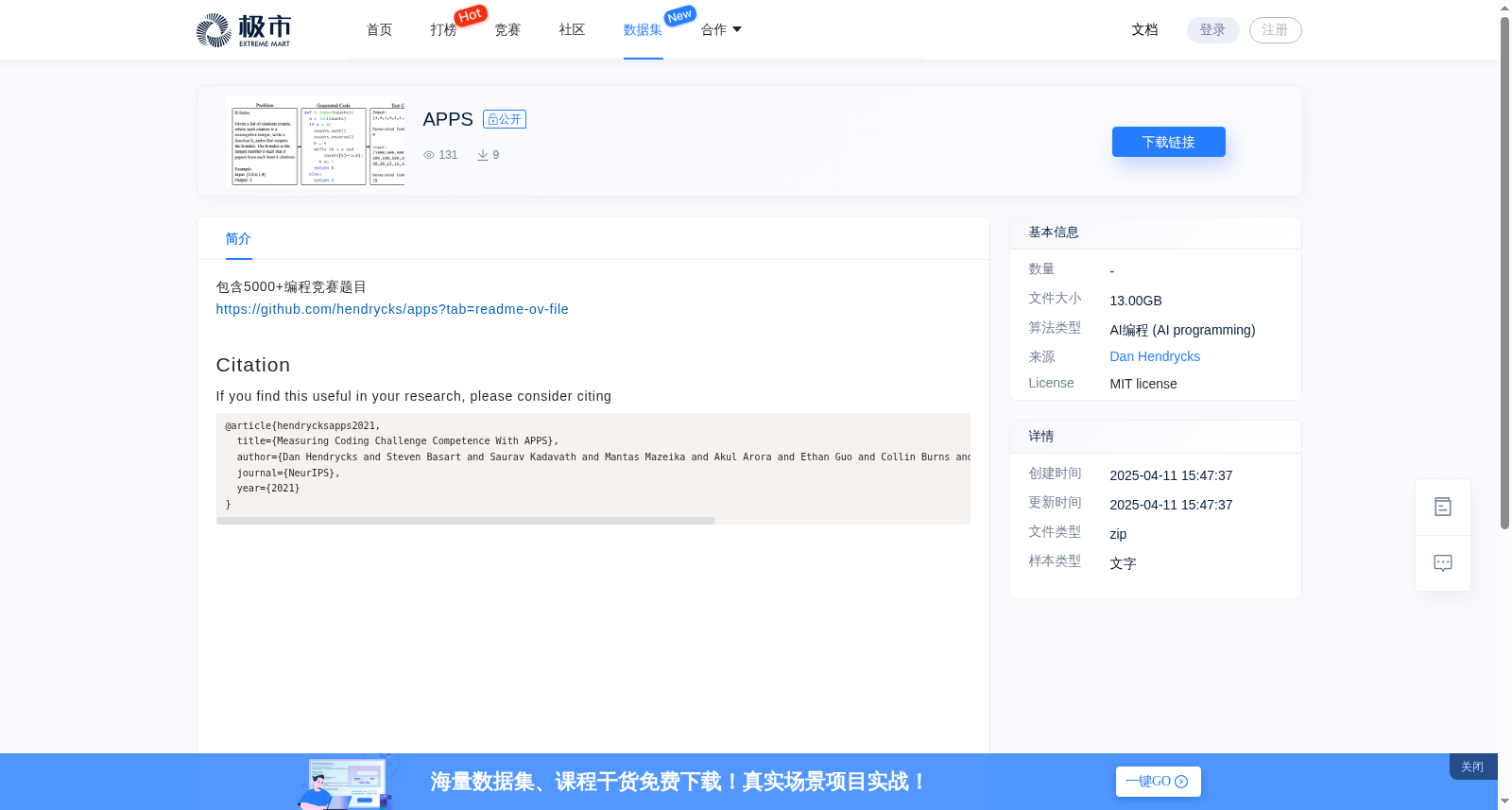The image size is (1512, 810).
Task: Open the hendrycks/apps GitHub link
Action: tap(392, 309)
